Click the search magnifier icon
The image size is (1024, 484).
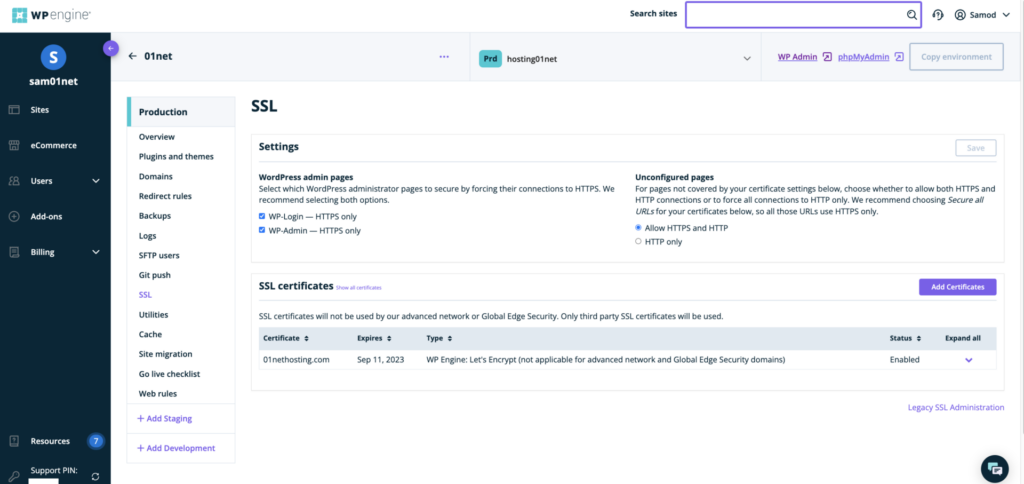click(912, 15)
